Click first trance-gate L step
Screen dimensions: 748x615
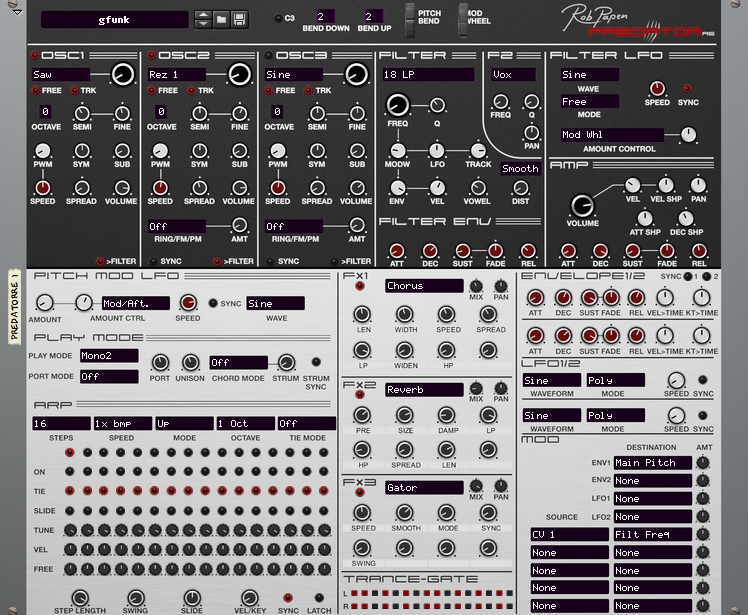[354, 594]
